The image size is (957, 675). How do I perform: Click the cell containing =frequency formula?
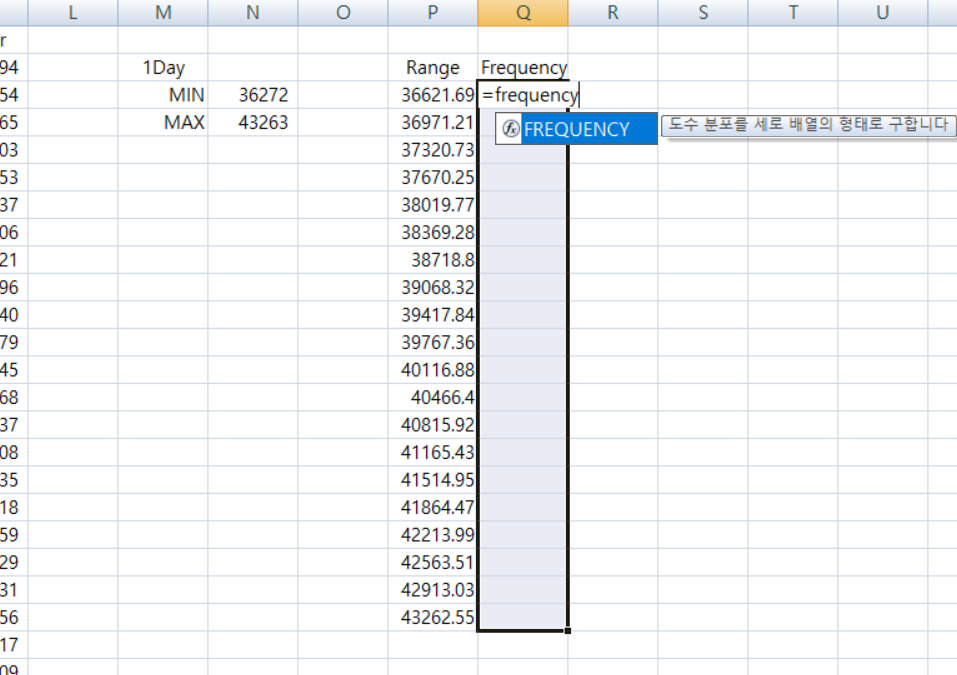point(523,95)
